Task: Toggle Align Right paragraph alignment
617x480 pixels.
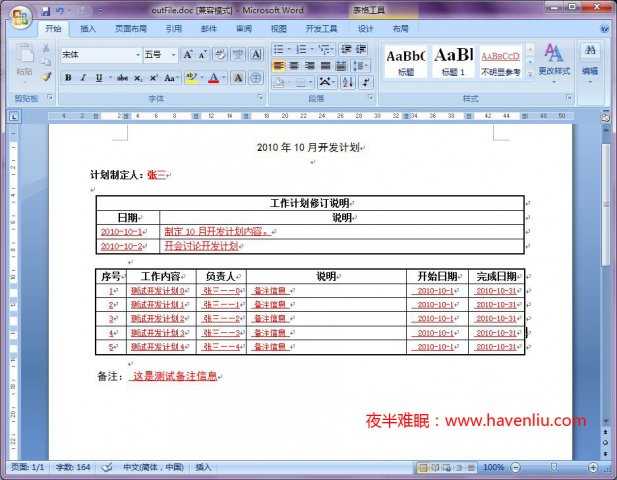Action: [x=310, y=66]
